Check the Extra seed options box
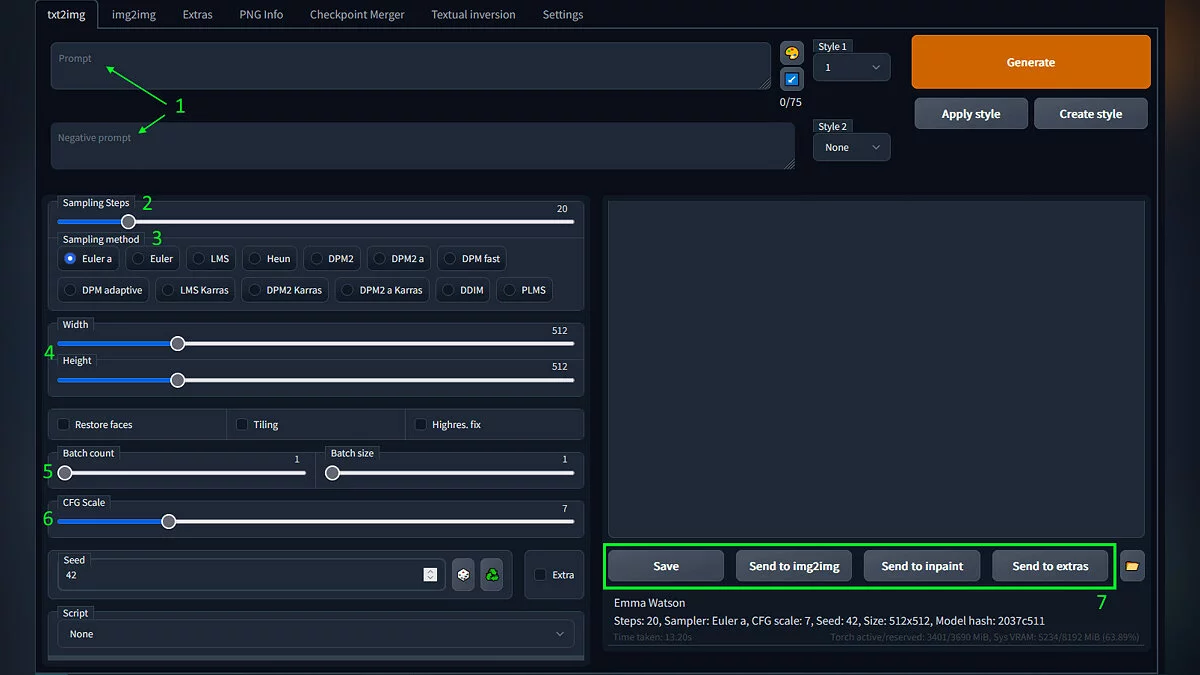Viewport: 1200px width, 675px height. coord(541,575)
